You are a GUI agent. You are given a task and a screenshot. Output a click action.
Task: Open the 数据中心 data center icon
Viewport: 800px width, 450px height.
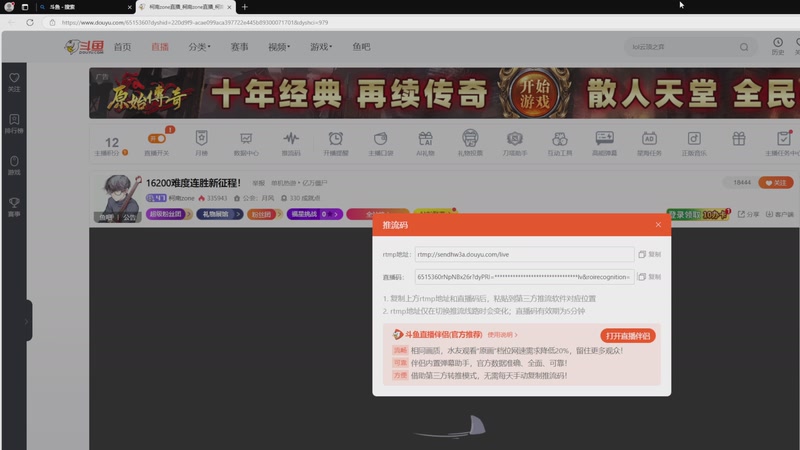click(246, 143)
